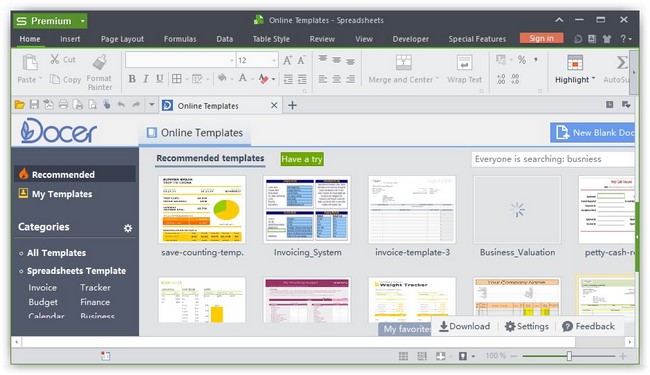Screen dimensions: 650x375
Task: Click the Merge and Center icon
Action: pos(403,63)
